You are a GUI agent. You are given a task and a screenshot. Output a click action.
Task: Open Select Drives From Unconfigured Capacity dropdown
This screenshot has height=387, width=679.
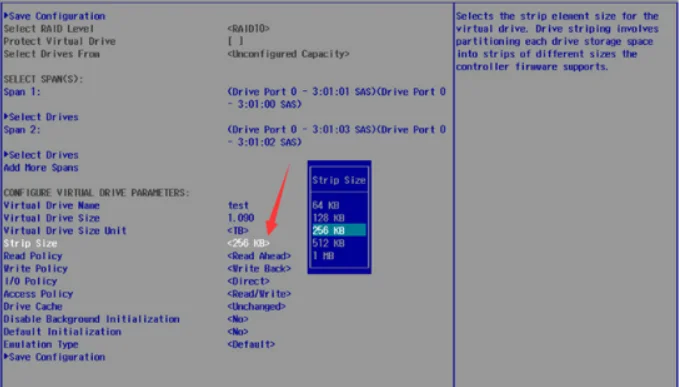[288, 54]
